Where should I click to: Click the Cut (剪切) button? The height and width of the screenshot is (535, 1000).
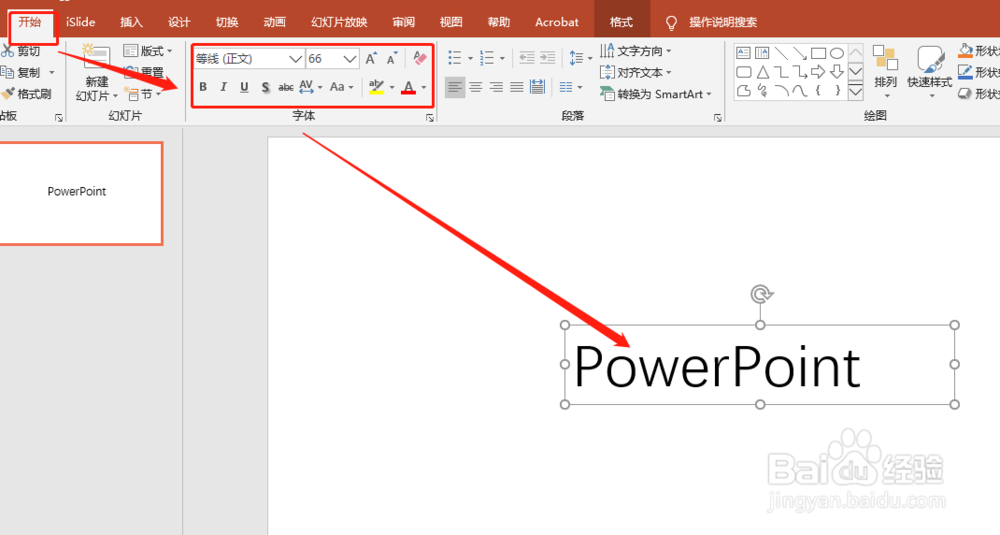[22, 51]
